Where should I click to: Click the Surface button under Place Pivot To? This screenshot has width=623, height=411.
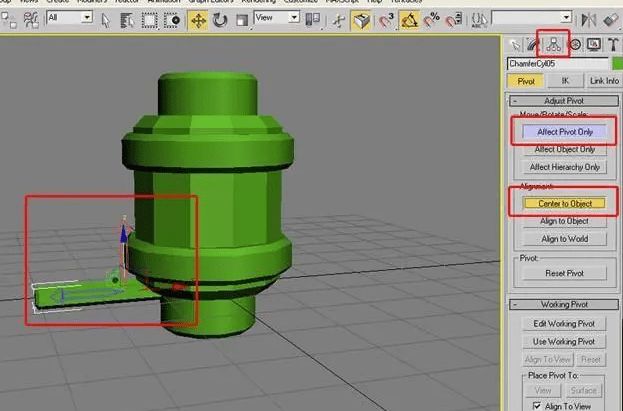[x=583, y=391]
